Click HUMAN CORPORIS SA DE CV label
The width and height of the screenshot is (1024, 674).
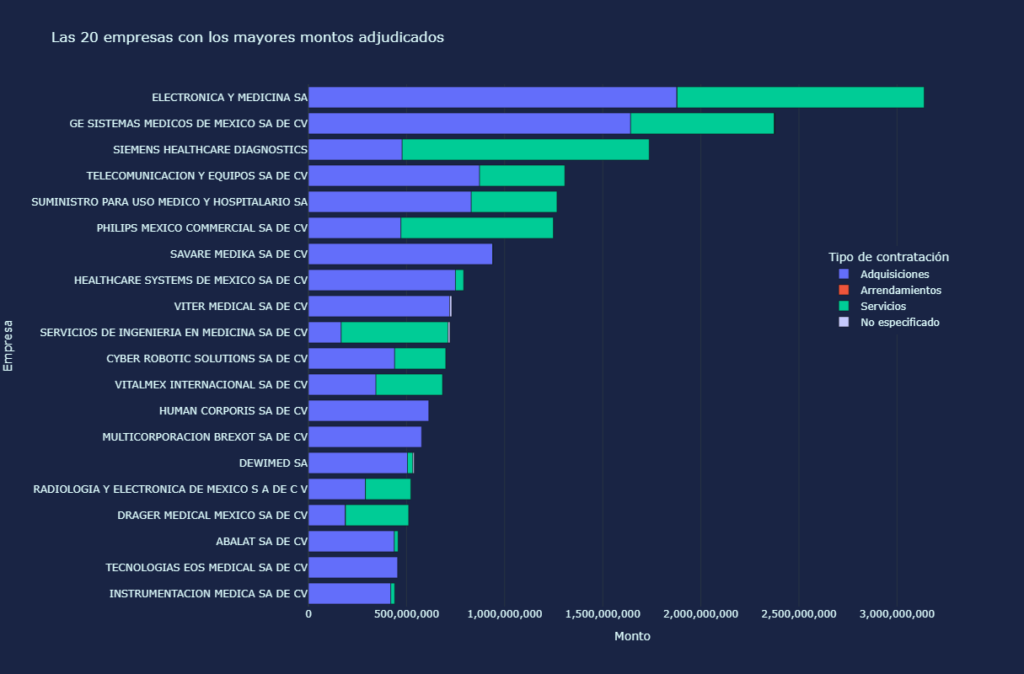click(233, 411)
